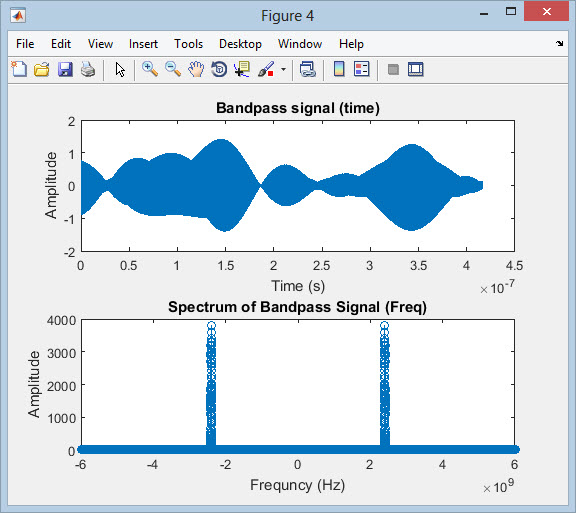Image resolution: width=576 pixels, height=513 pixels.
Task: Toggle the Data Cursor tool
Action: [242, 69]
